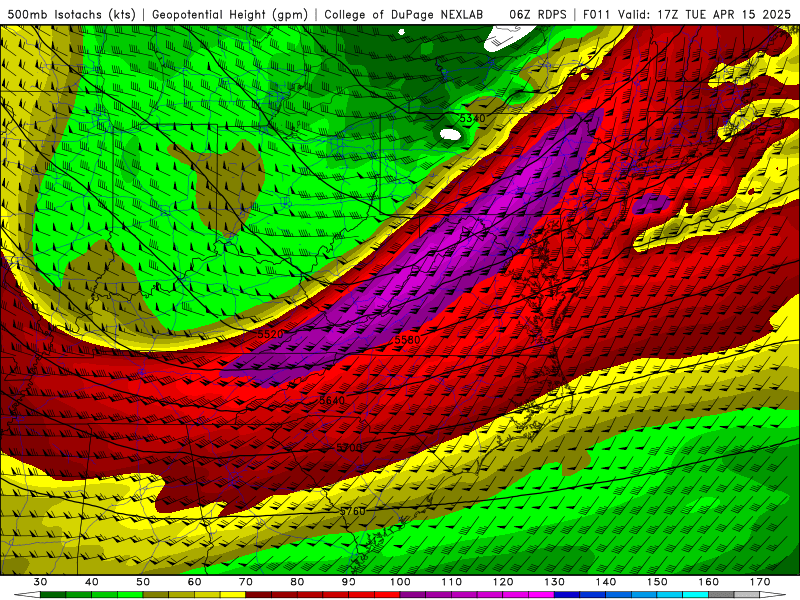Click the 130 value on the color scale

555,582
